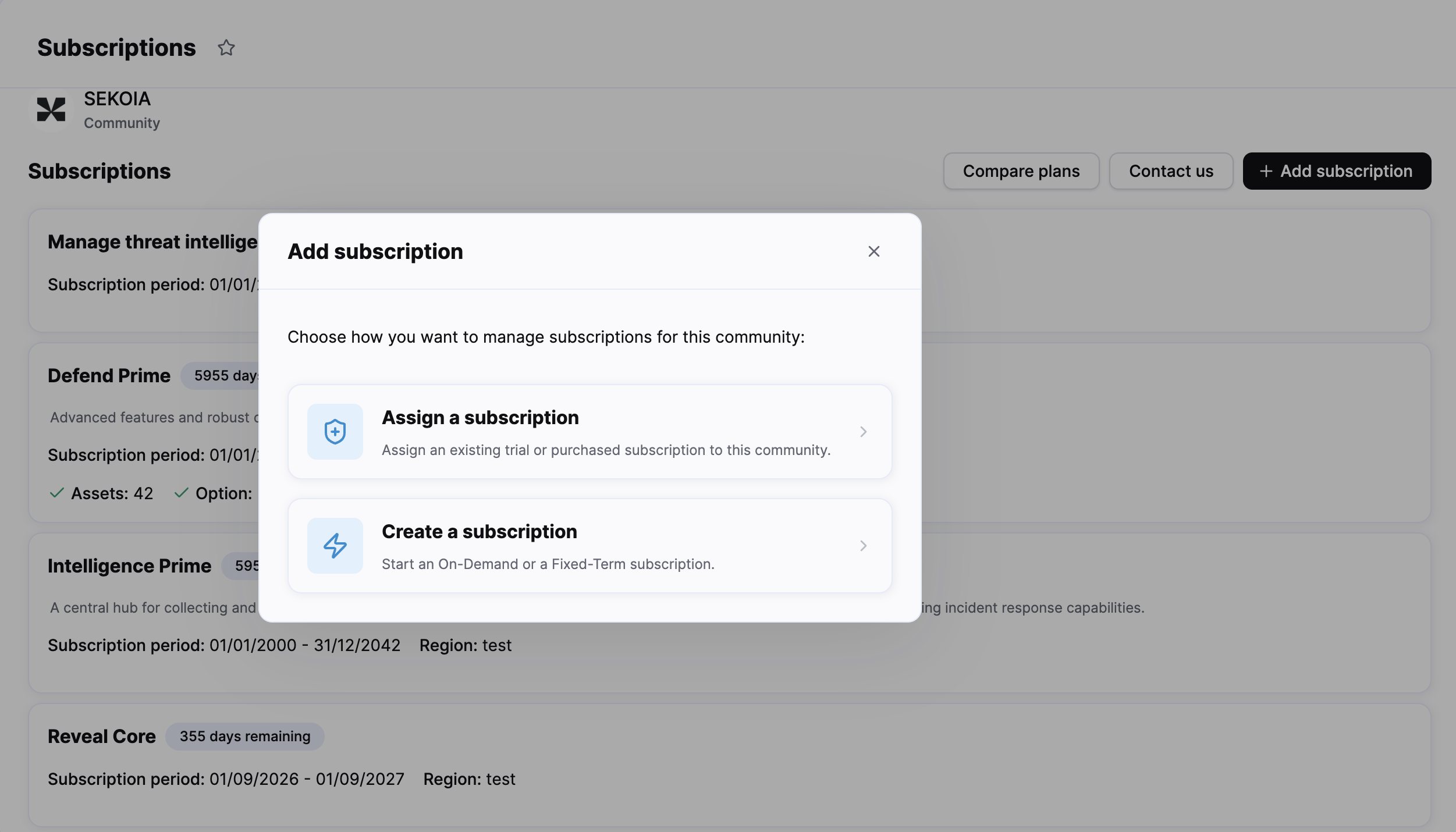
Task: Click Region: test in Intelligence Prime card
Action: pyautogui.click(x=466, y=645)
